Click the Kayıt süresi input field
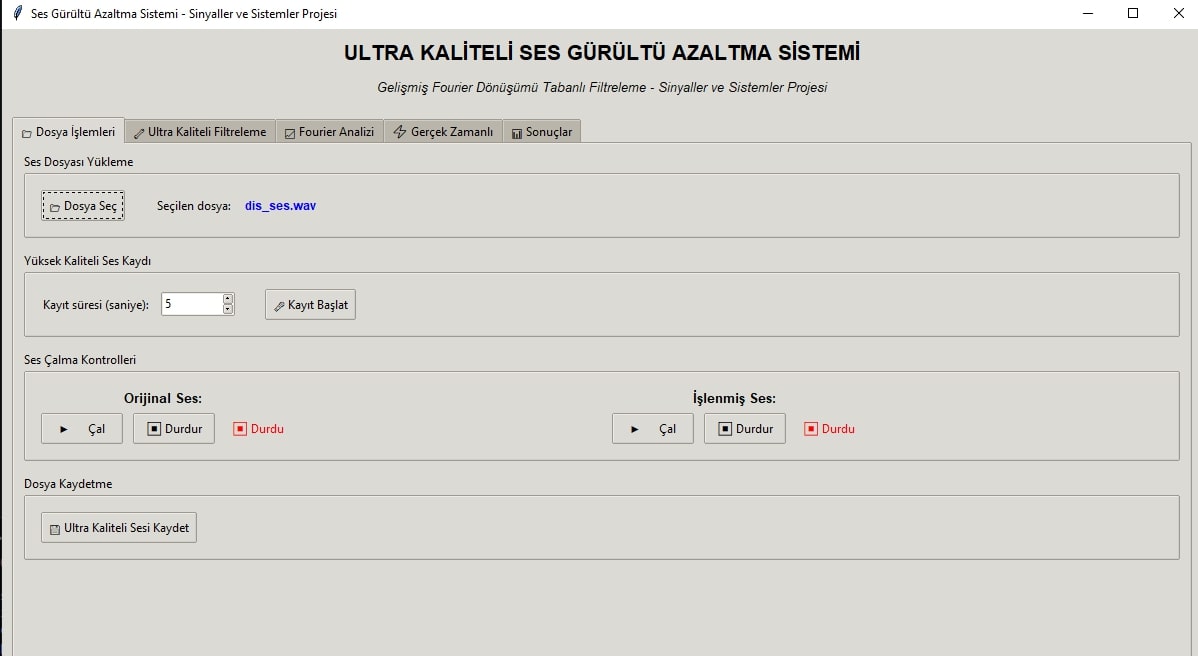Screen dimensions: 1198x656 coord(190,304)
